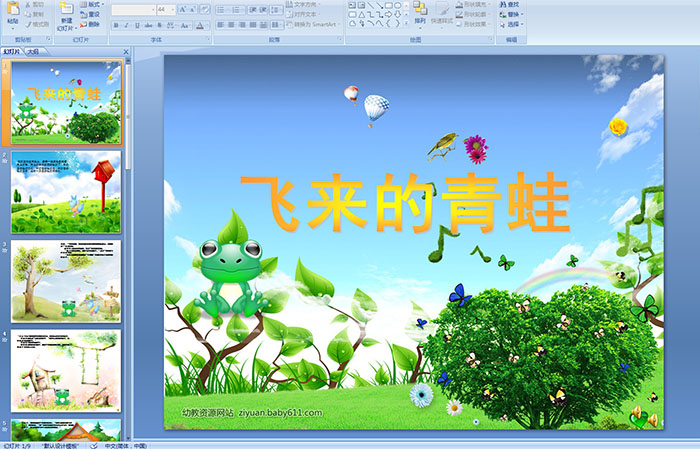
Task: Increase list indent level
Action: 263,10
